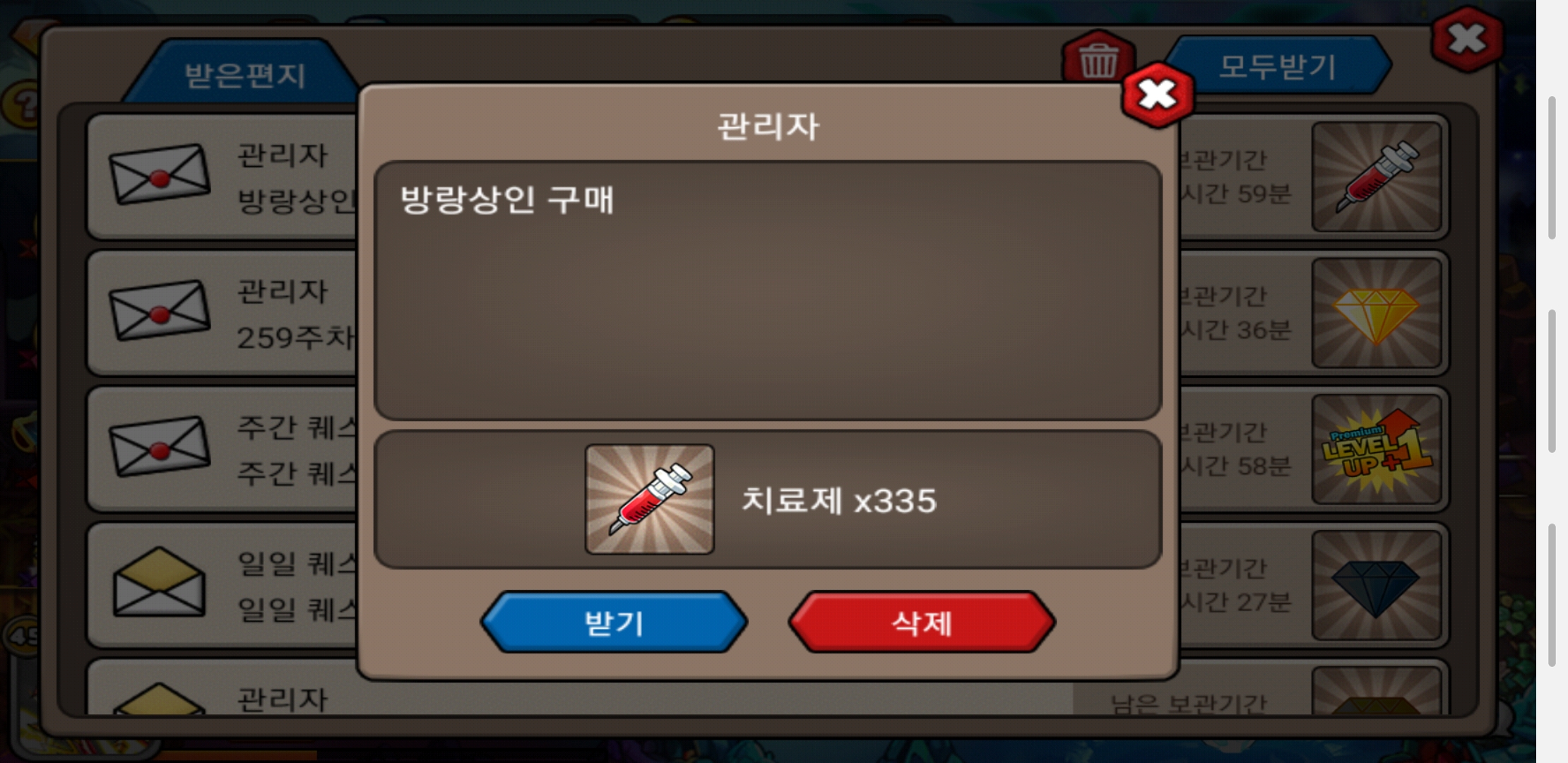Screen dimensions: 1568x763
Task: Select the Premium Level Up +1 icon
Action: click(1376, 449)
